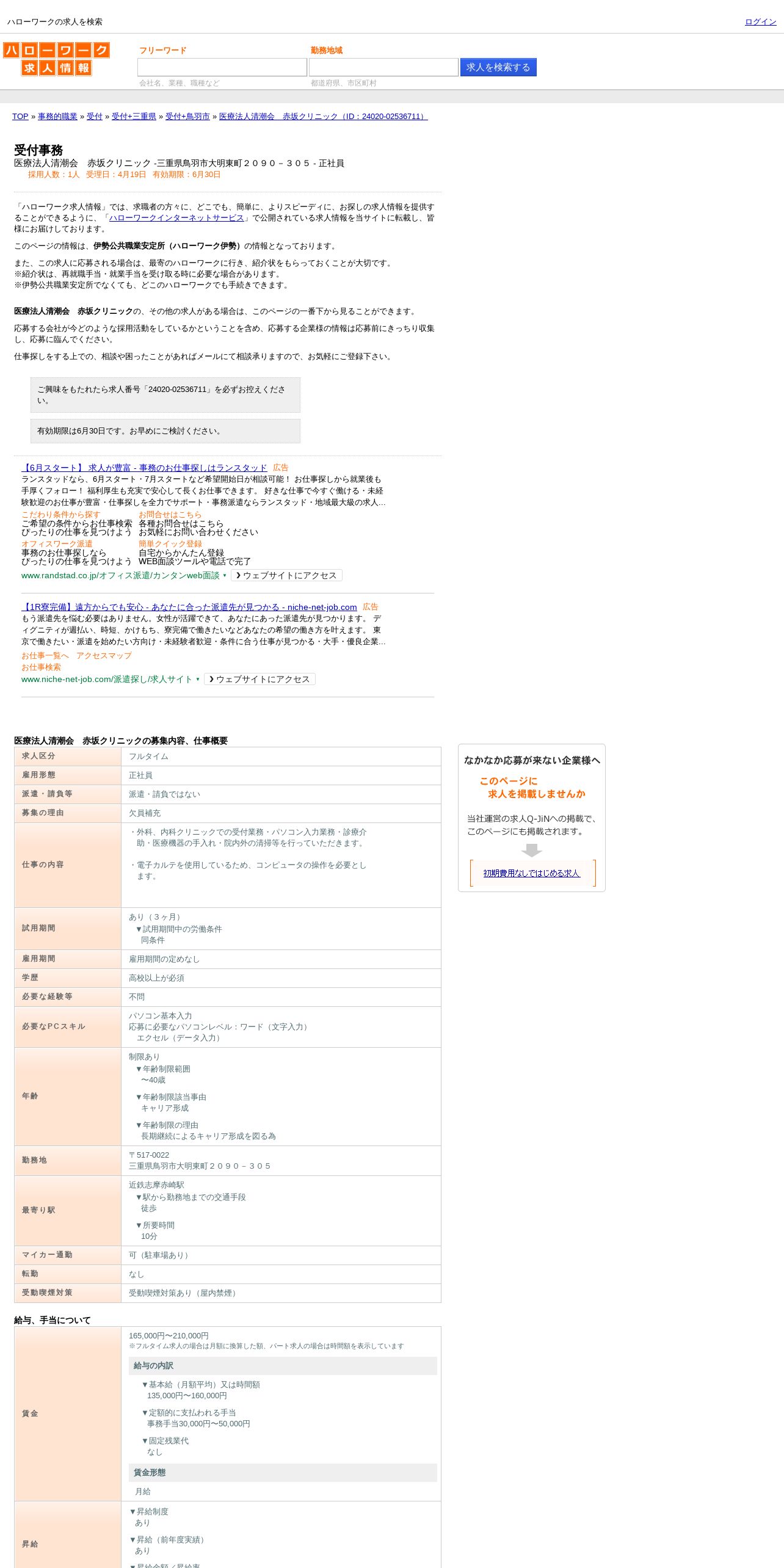Expand the arrow beside the randstad URL
The width and height of the screenshot is (784, 1568).
click(225, 576)
